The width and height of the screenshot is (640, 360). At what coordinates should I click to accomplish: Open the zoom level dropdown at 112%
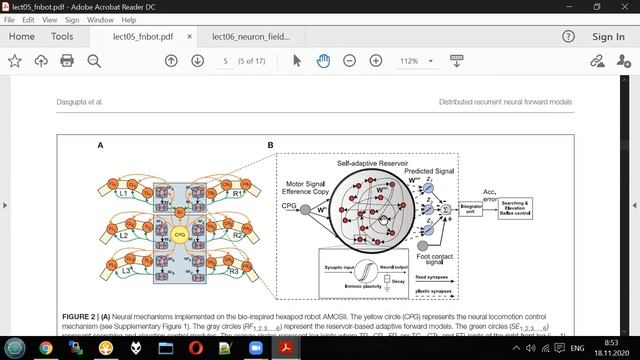click(x=431, y=61)
